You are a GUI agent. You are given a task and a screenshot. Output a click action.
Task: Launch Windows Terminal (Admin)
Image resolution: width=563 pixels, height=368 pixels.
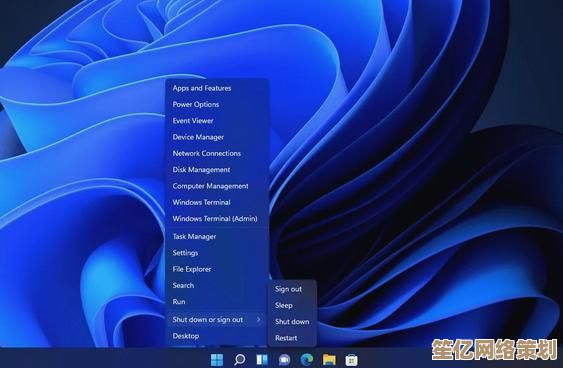coord(217,219)
